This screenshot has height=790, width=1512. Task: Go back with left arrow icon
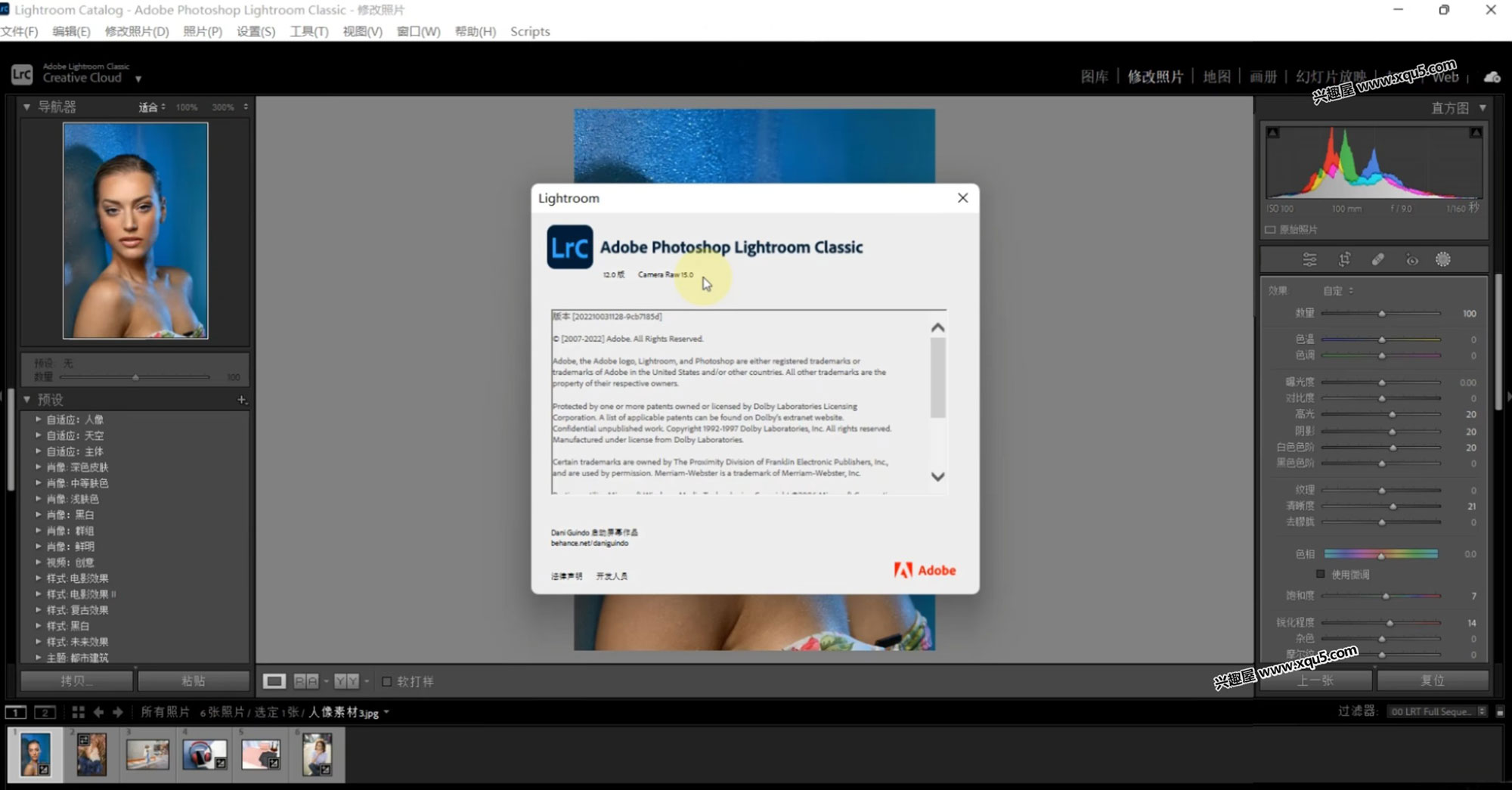pos(98,712)
